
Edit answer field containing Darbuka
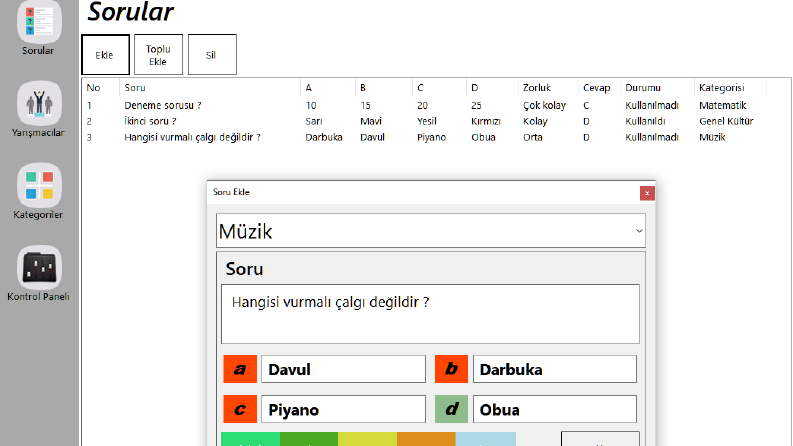point(554,369)
